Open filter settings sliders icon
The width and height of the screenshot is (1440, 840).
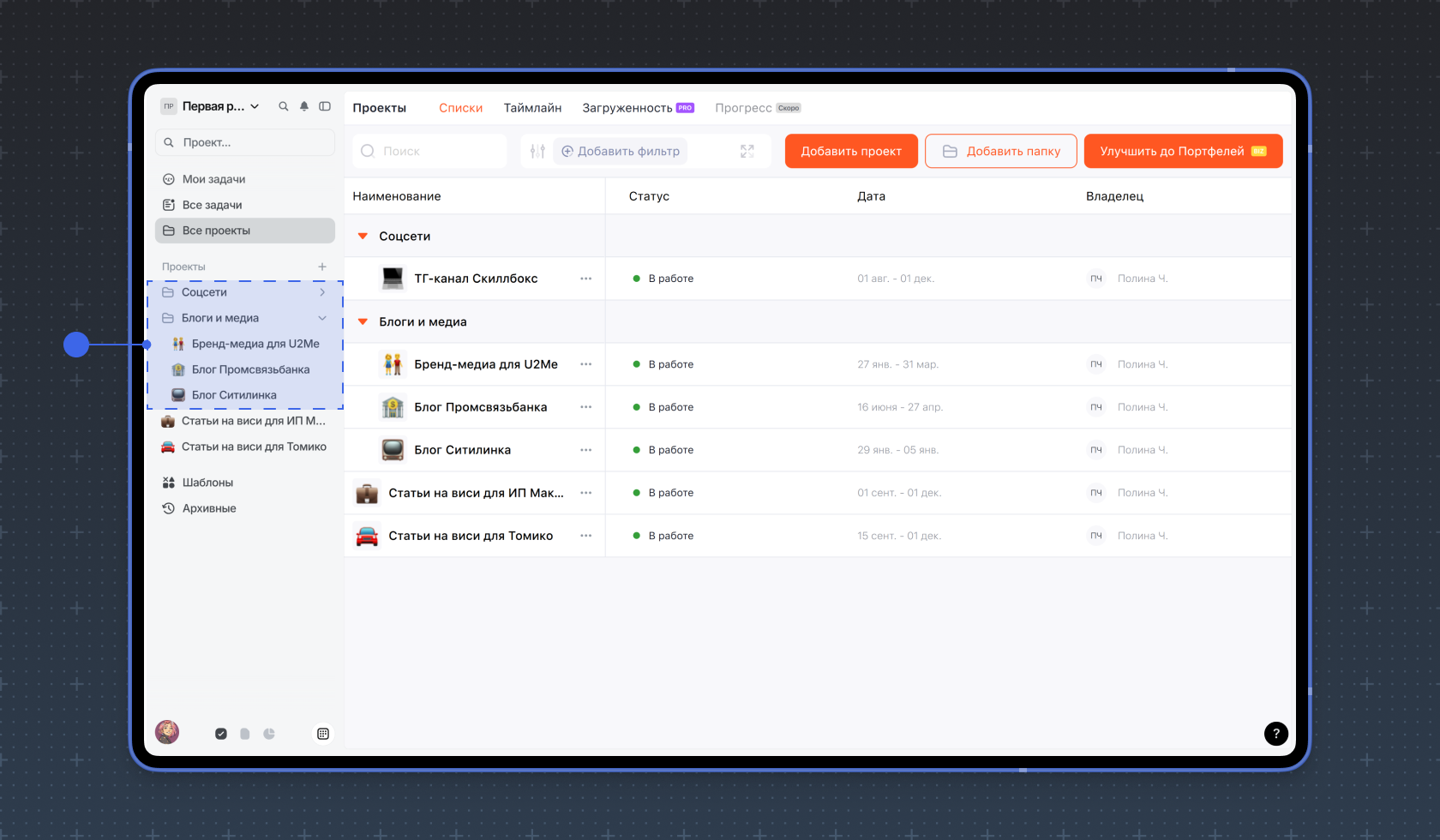coord(537,151)
